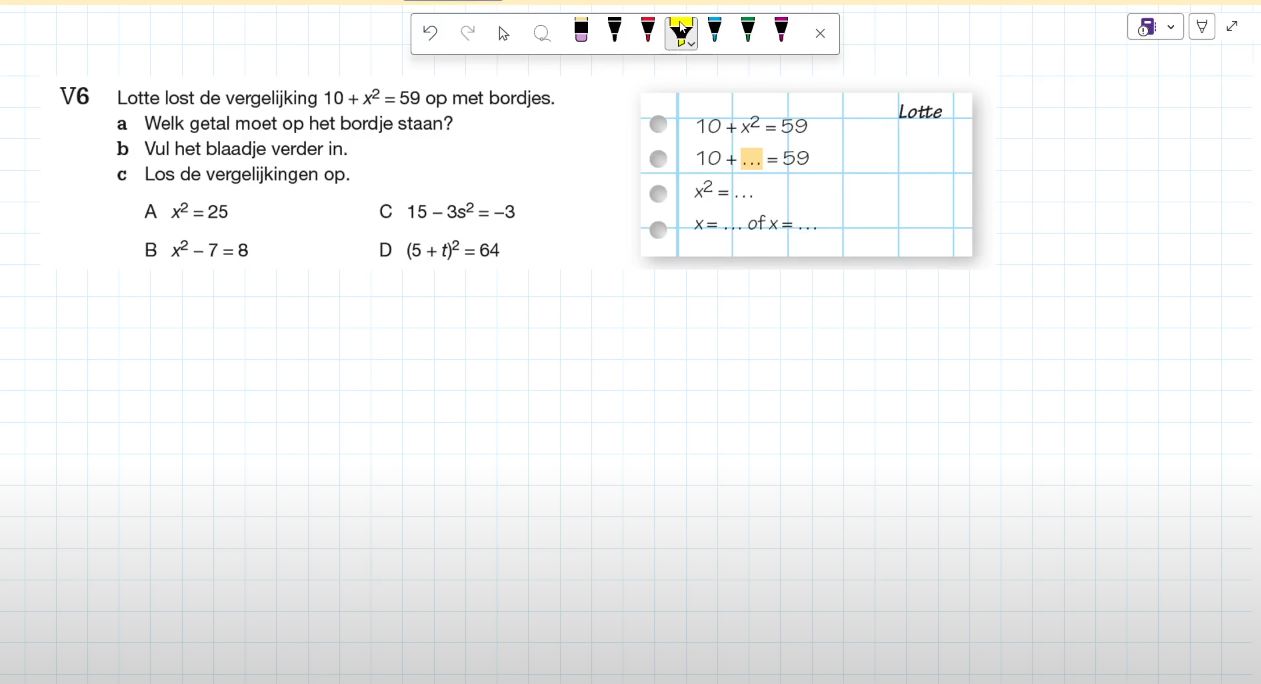Toggle the drawing pen mode button
Viewport: 1261px width, 684px height.
click(1202, 27)
